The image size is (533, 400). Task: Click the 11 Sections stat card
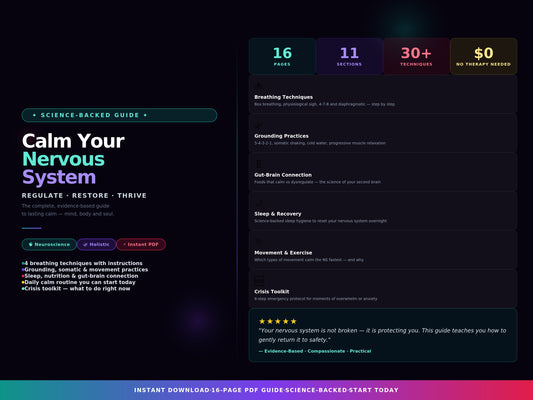click(x=349, y=56)
